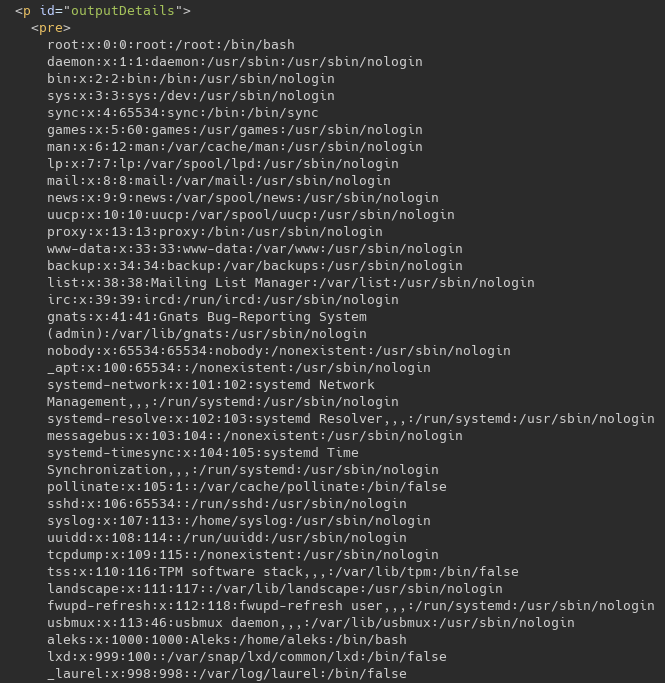Viewport: 665px width, 683px height.
Task: Select the TPM software stack line
Action: click(282, 572)
